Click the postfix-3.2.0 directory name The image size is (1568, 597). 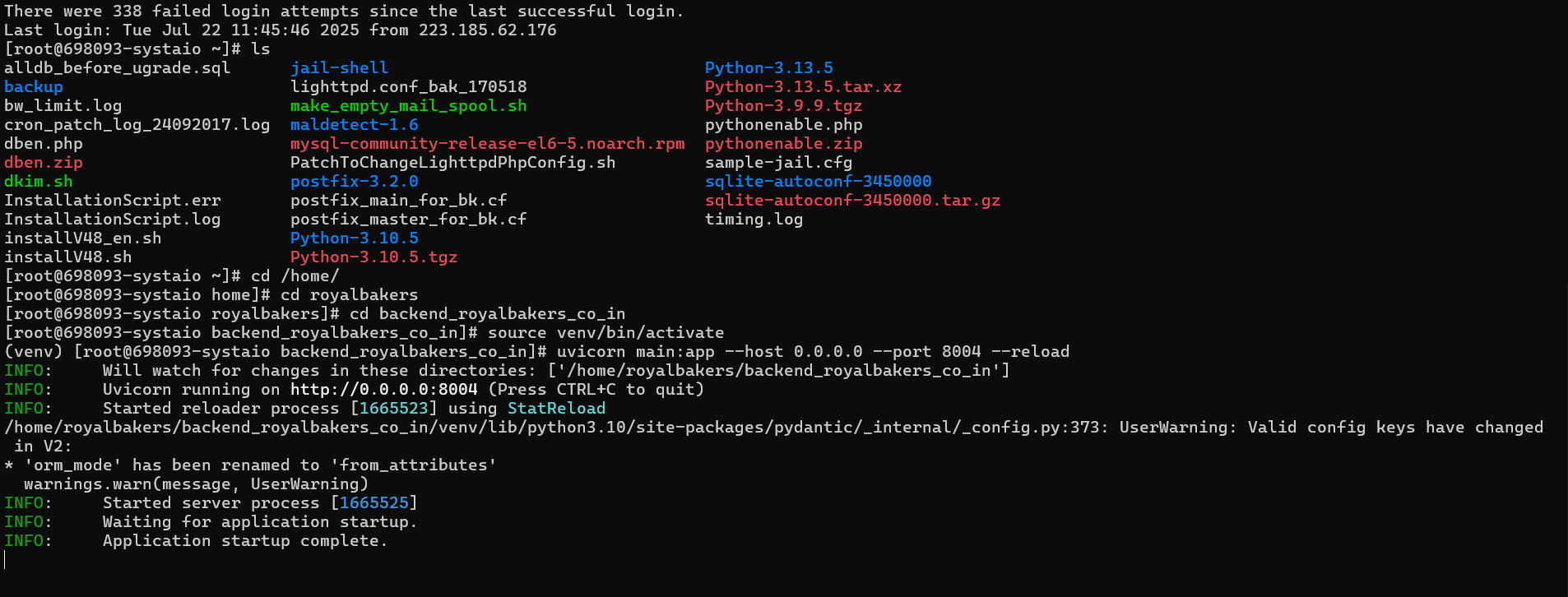[x=354, y=182]
